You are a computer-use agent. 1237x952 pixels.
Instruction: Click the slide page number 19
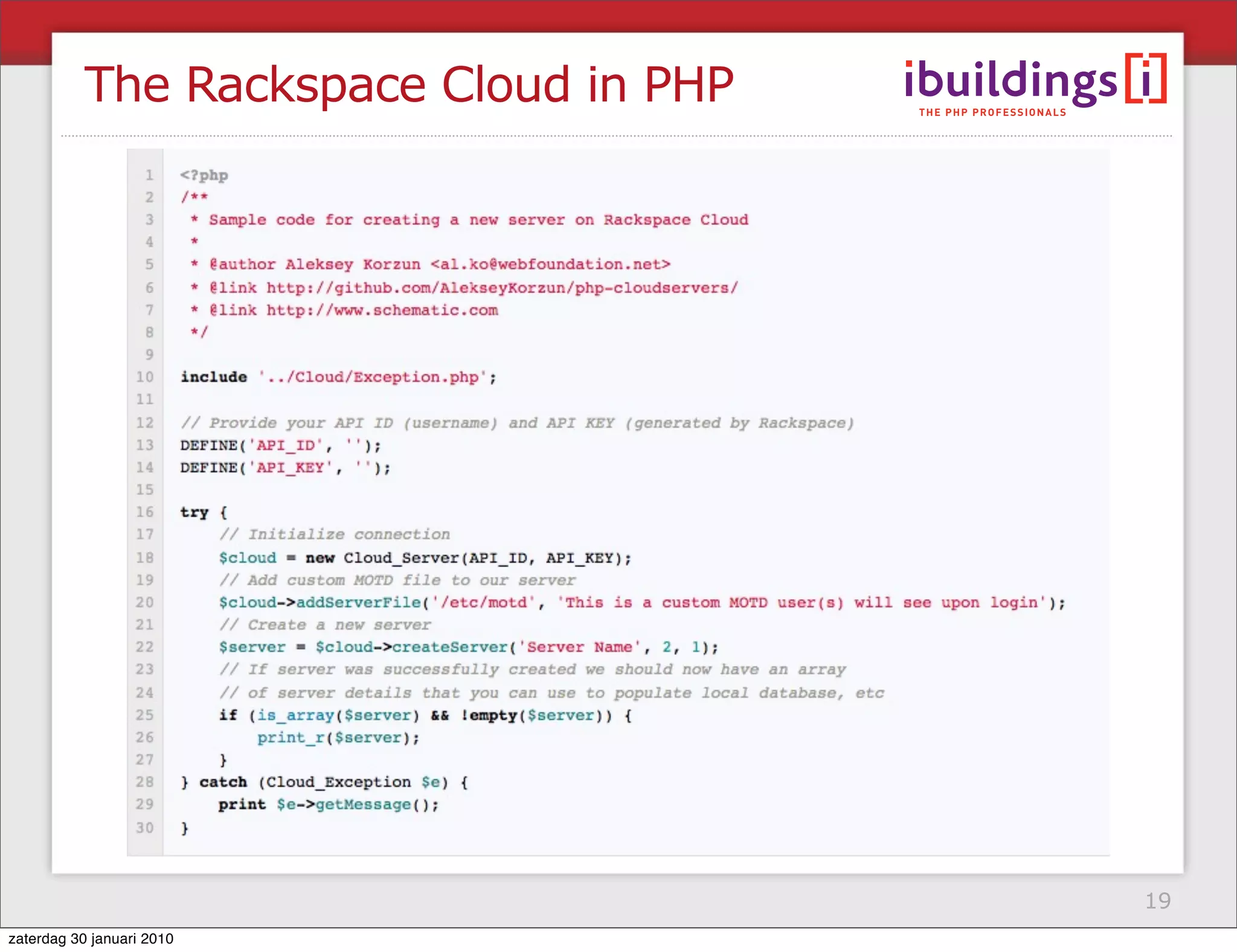[x=1158, y=901]
